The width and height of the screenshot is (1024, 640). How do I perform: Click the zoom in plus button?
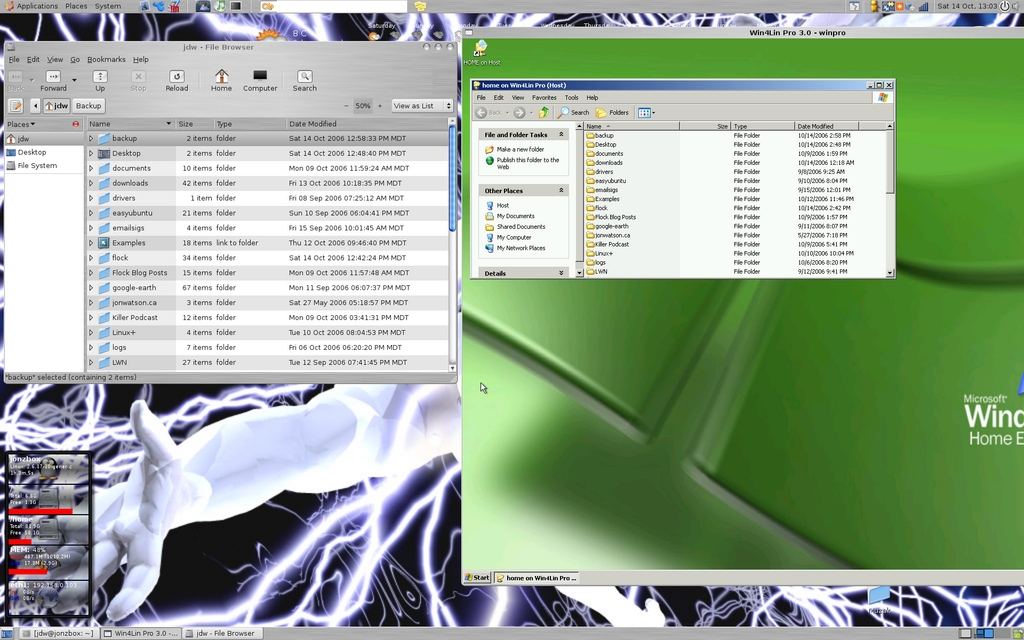[x=380, y=106]
